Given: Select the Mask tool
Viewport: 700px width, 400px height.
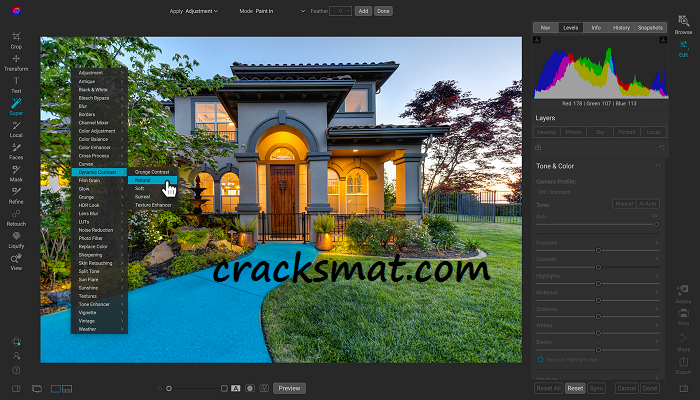Looking at the screenshot, I should pos(16,173).
